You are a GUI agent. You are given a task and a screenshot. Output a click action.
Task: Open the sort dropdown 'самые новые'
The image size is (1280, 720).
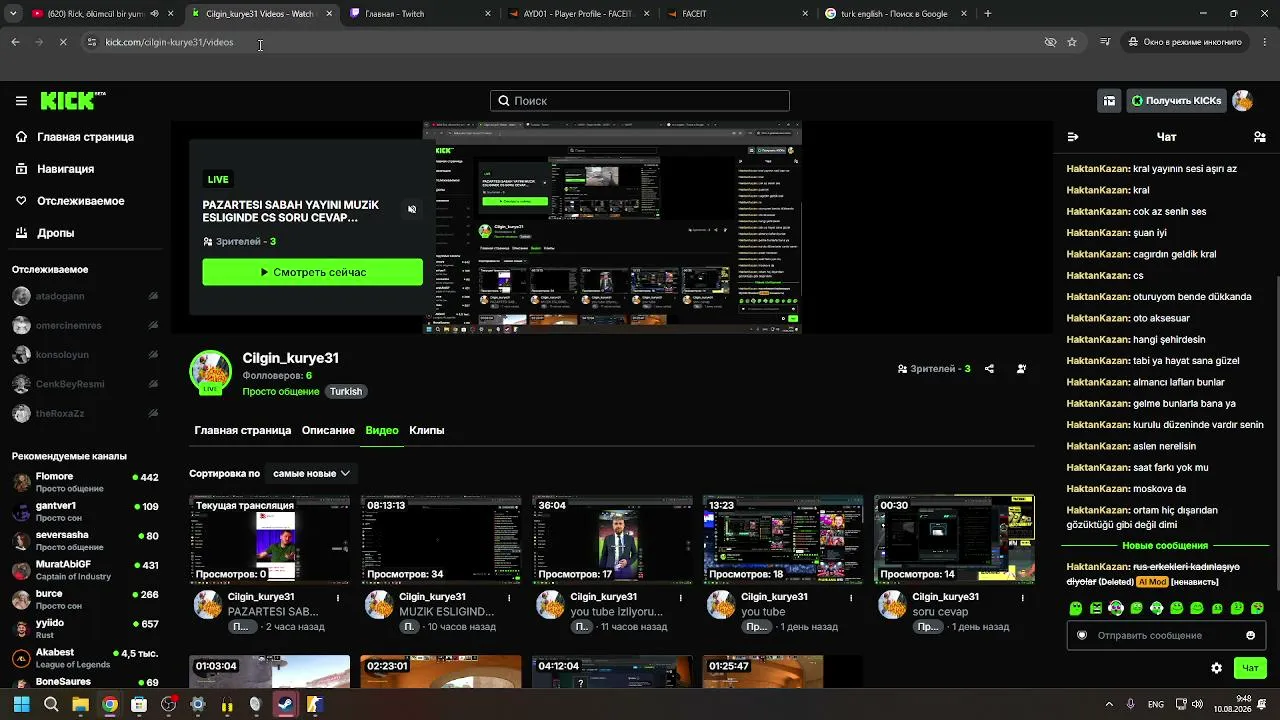coord(311,473)
